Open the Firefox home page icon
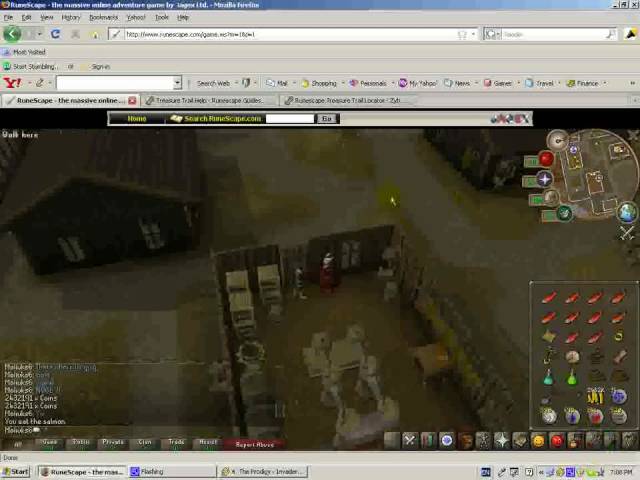This screenshot has height=480, width=640. (95, 34)
